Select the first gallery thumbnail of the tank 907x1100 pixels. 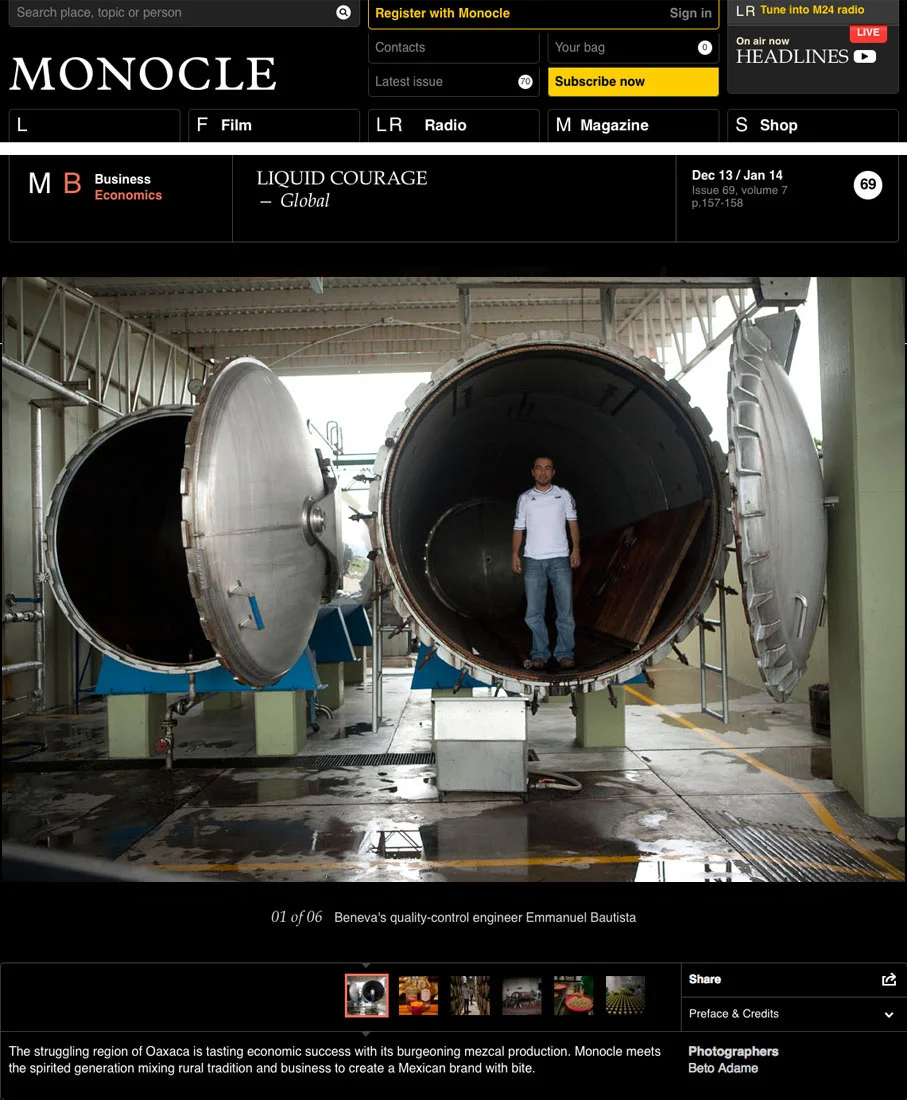coord(366,995)
